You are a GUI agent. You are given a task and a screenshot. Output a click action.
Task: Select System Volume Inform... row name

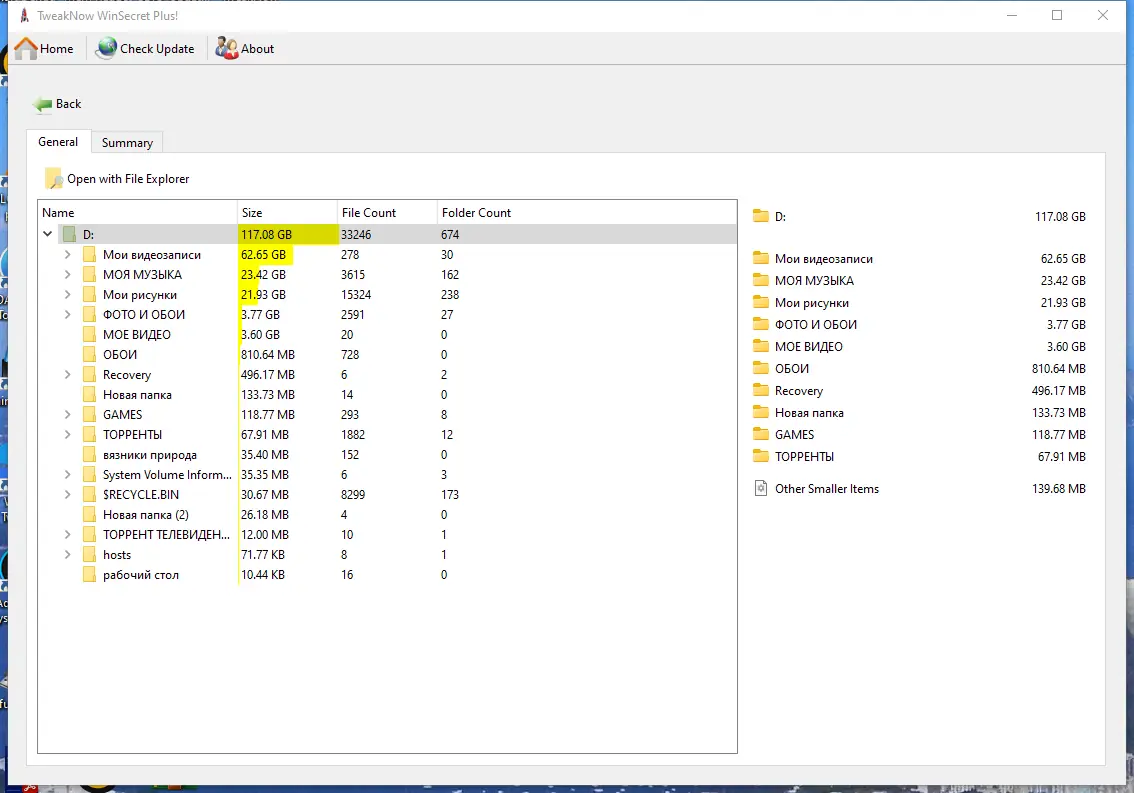point(167,475)
